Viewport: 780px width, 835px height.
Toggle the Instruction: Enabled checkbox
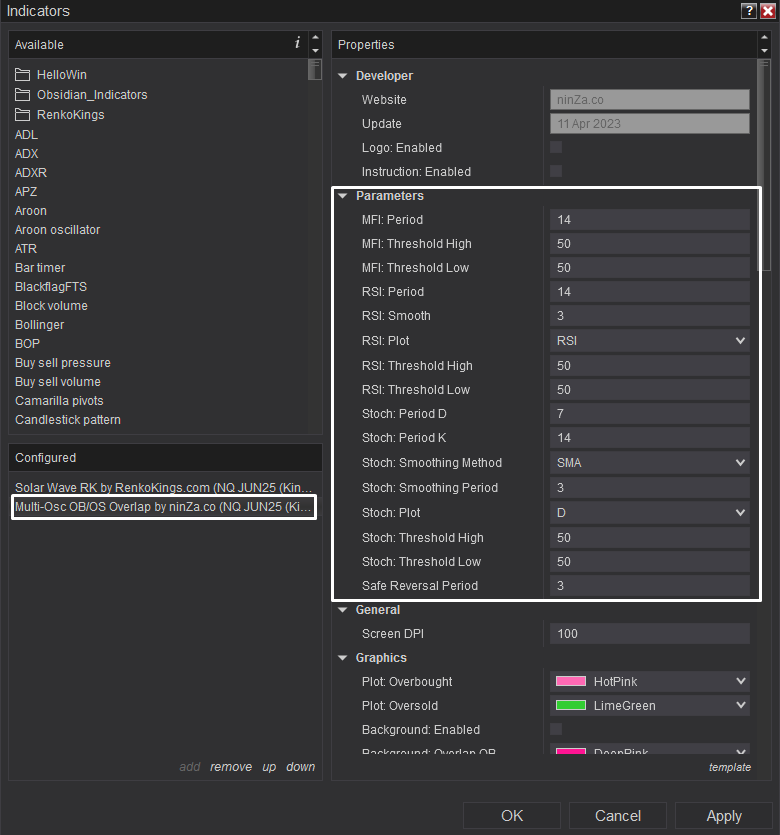[556, 171]
